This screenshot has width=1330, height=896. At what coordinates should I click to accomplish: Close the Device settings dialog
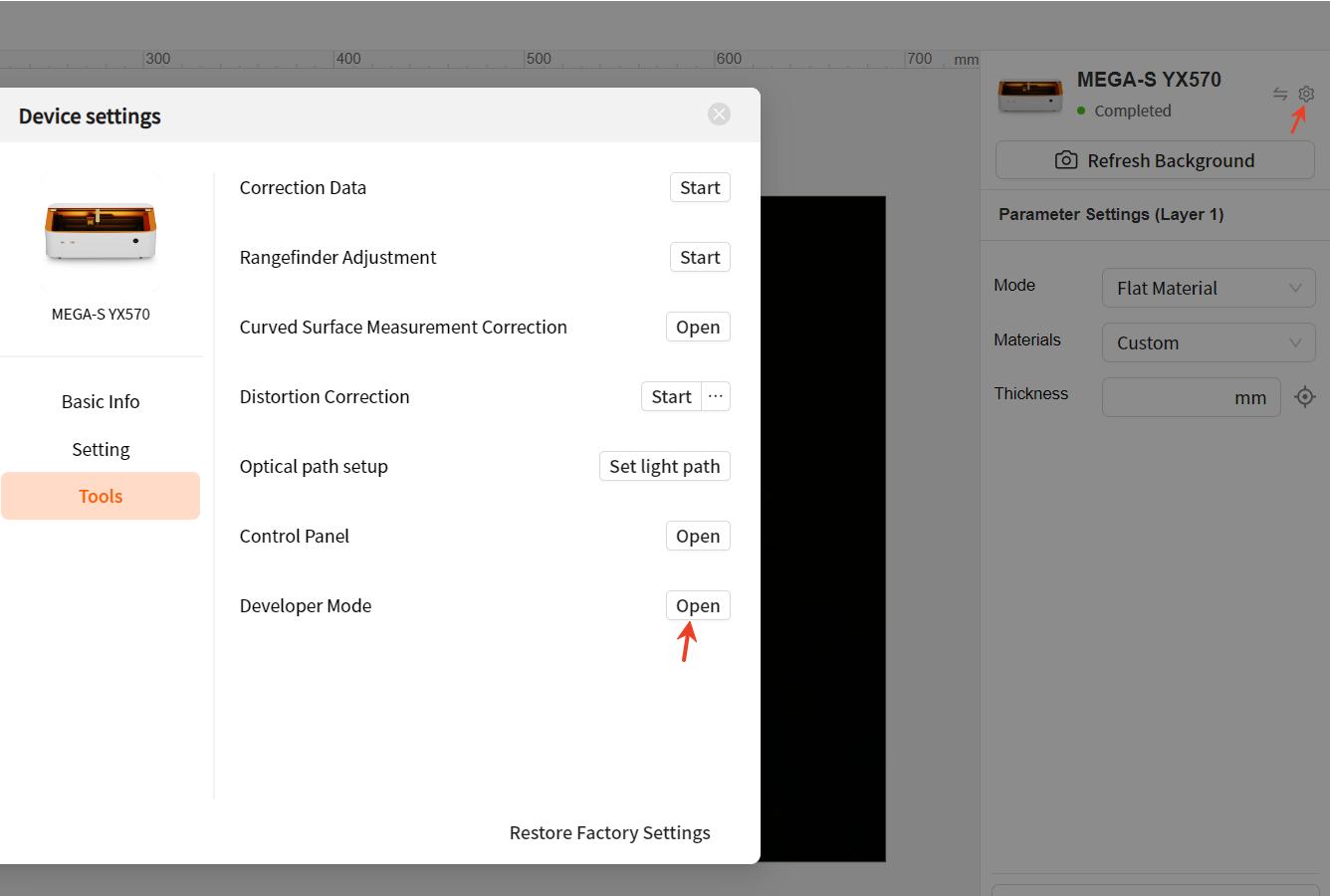pos(719,114)
